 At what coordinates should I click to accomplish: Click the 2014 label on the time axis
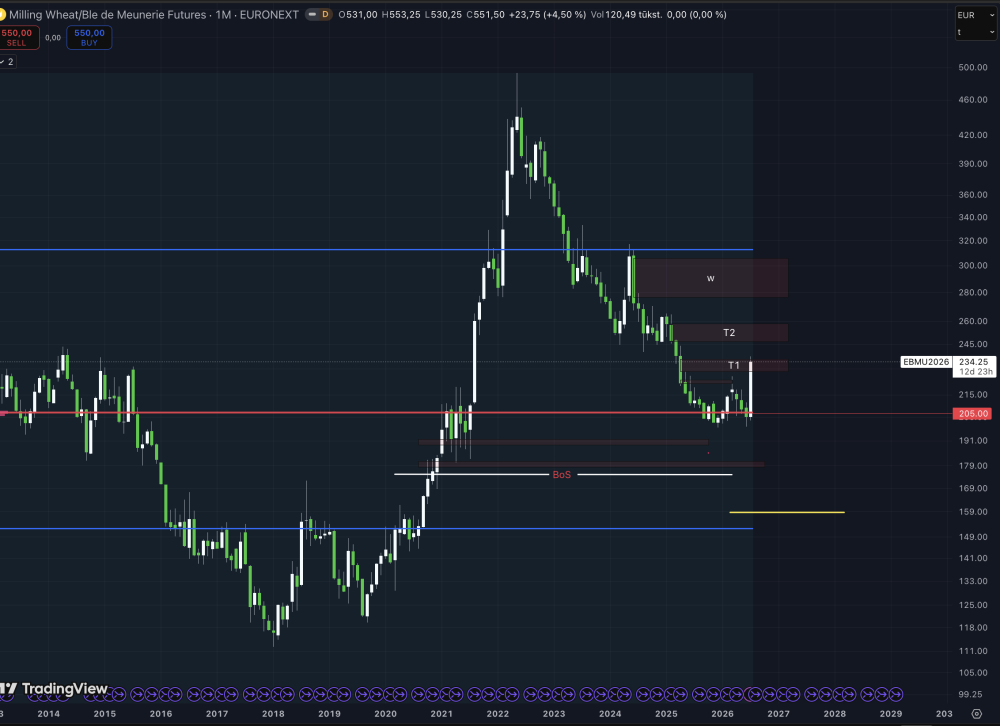(x=48, y=714)
